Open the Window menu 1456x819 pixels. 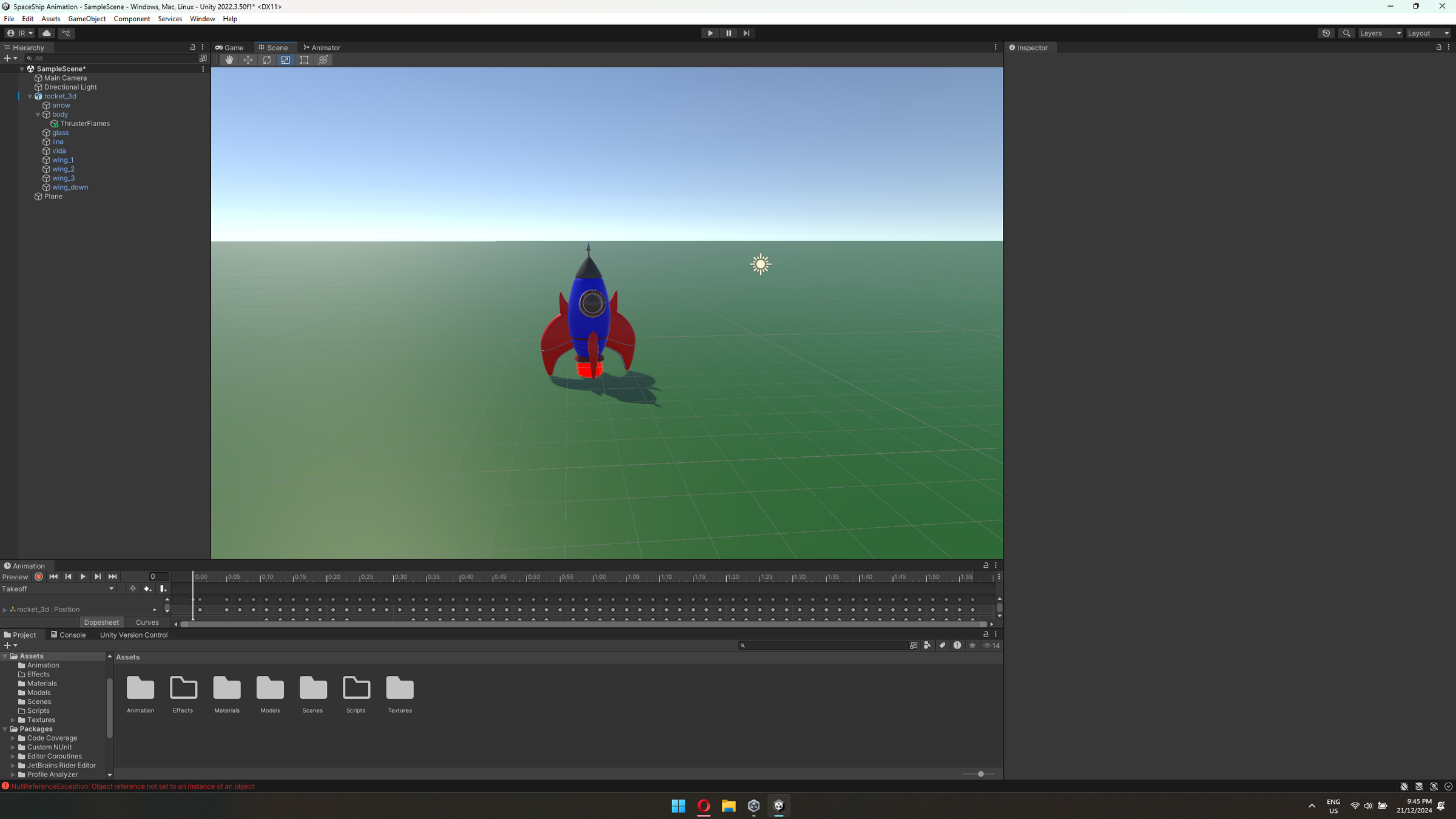pos(202,19)
